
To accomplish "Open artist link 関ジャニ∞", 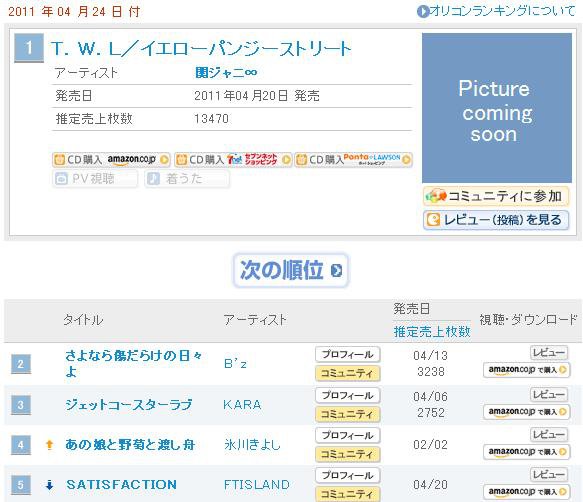I will pos(226,73).
